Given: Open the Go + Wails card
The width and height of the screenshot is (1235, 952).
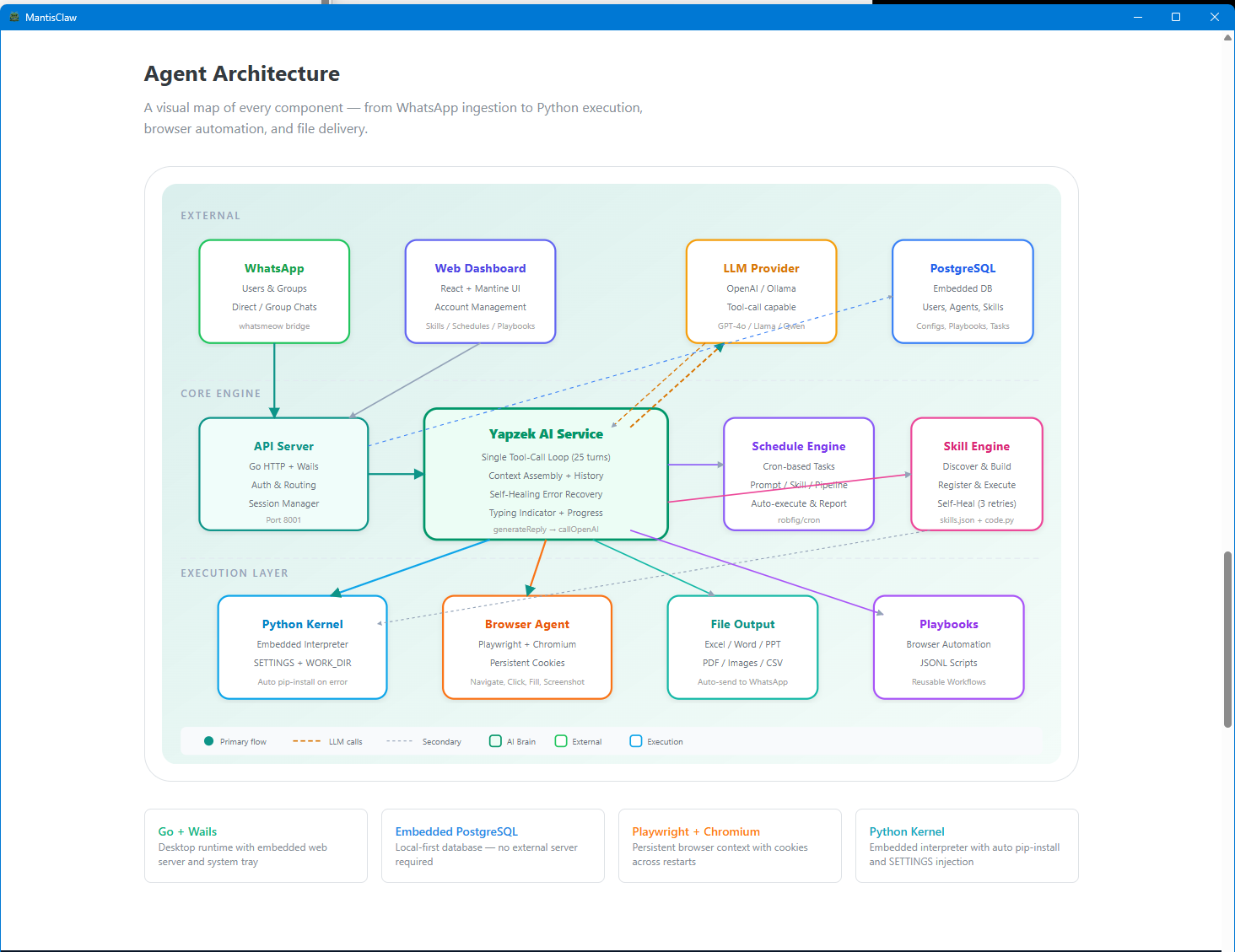Looking at the screenshot, I should click(x=256, y=846).
